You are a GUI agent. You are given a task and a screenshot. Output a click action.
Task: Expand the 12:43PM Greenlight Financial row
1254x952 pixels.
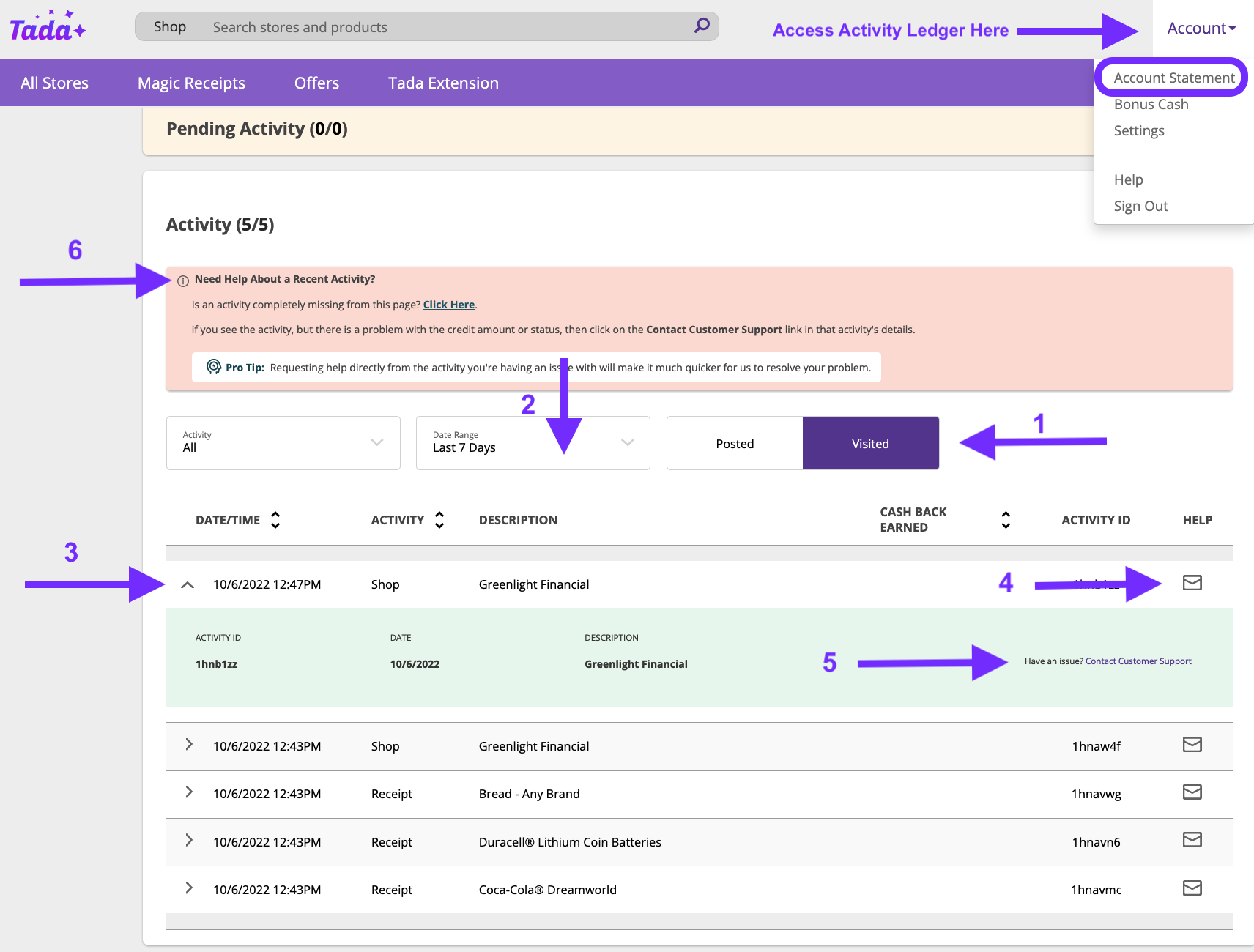coord(189,745)
